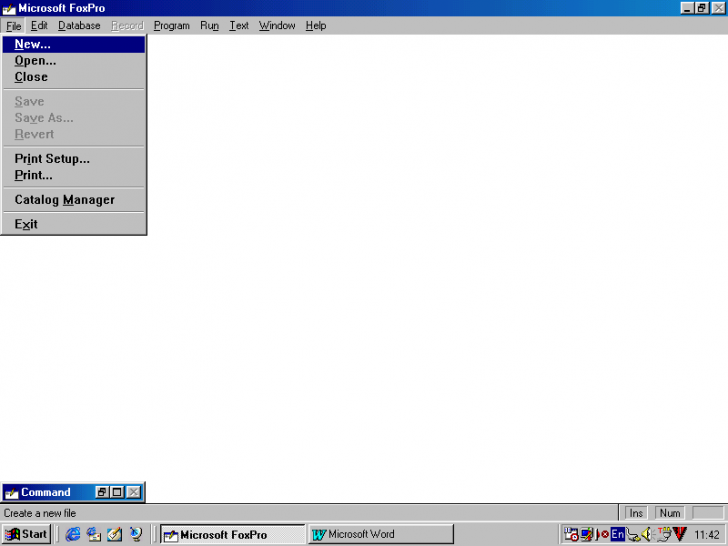728x546 pixels.
Task: Open the Program menu in menu bar
Action: click(x=171, y=26)
